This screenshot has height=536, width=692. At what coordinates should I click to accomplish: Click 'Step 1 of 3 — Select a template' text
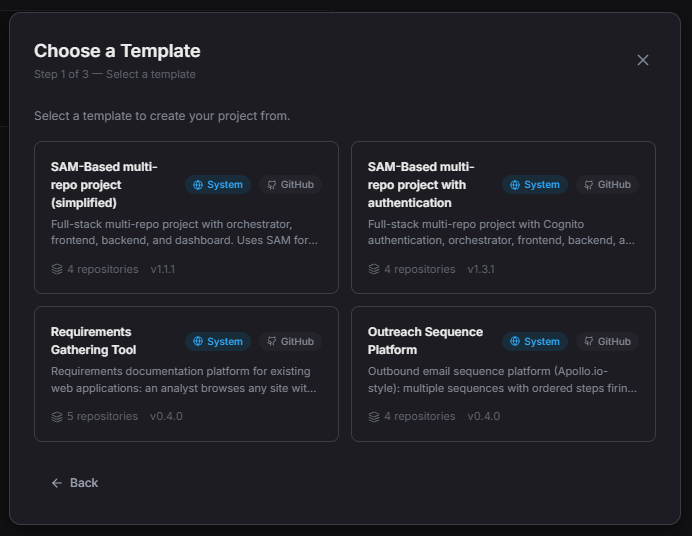click(x=115, y=74)
